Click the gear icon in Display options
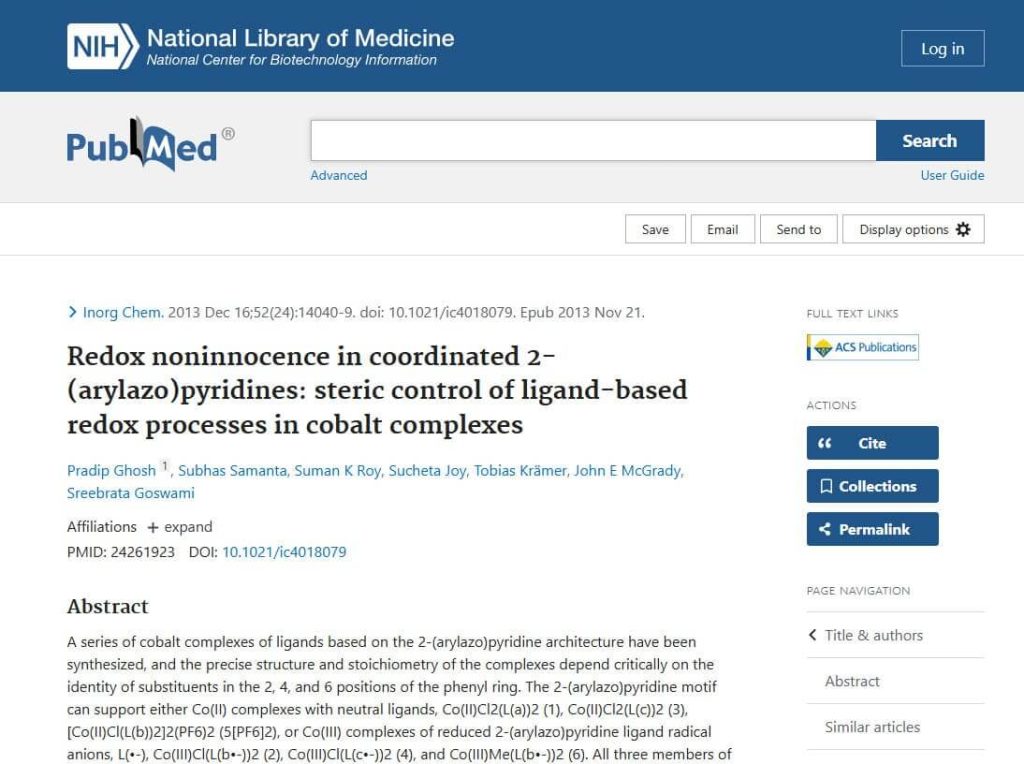1024x764 pixels. pyautogui.click(x=963, y=229)
